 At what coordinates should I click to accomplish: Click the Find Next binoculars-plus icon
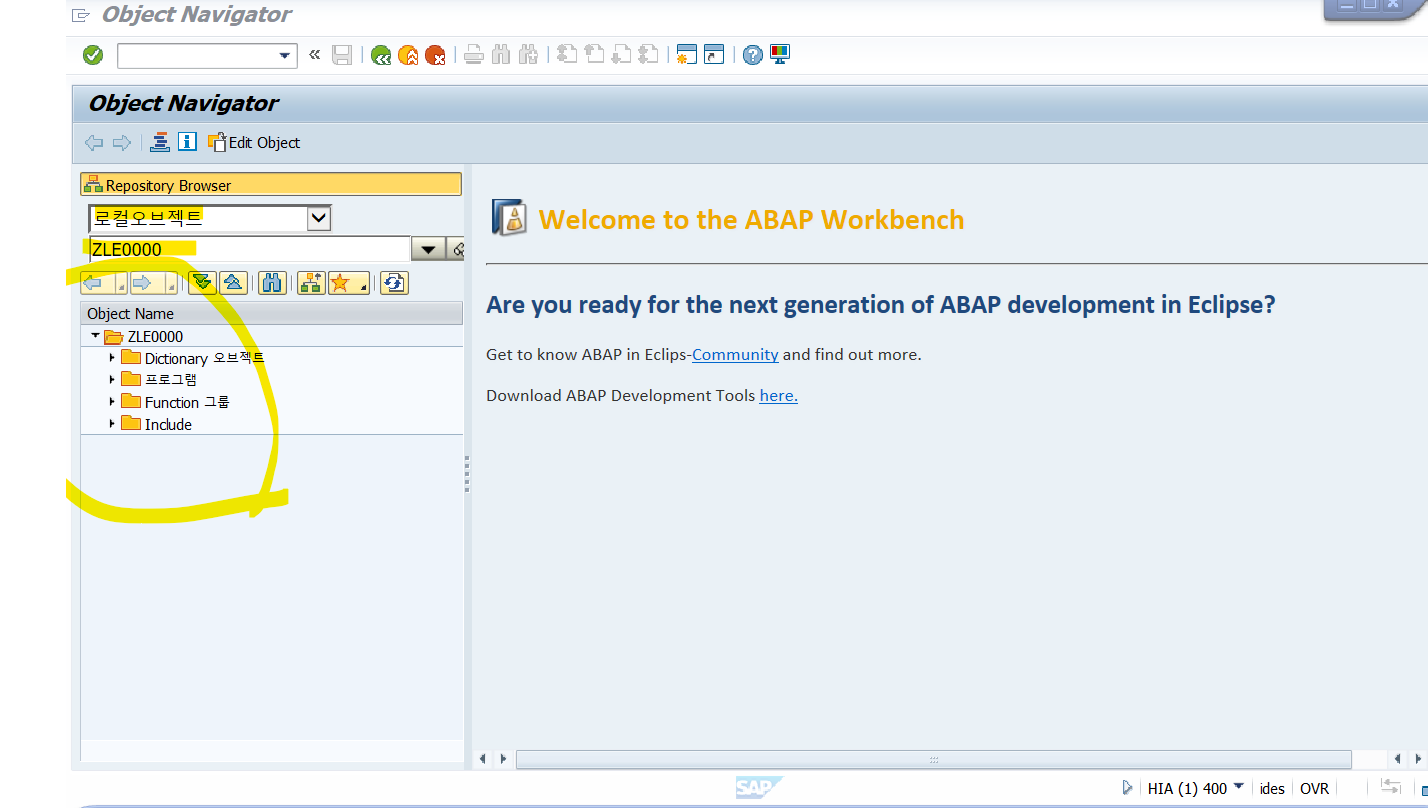click(x=528, y=55)
